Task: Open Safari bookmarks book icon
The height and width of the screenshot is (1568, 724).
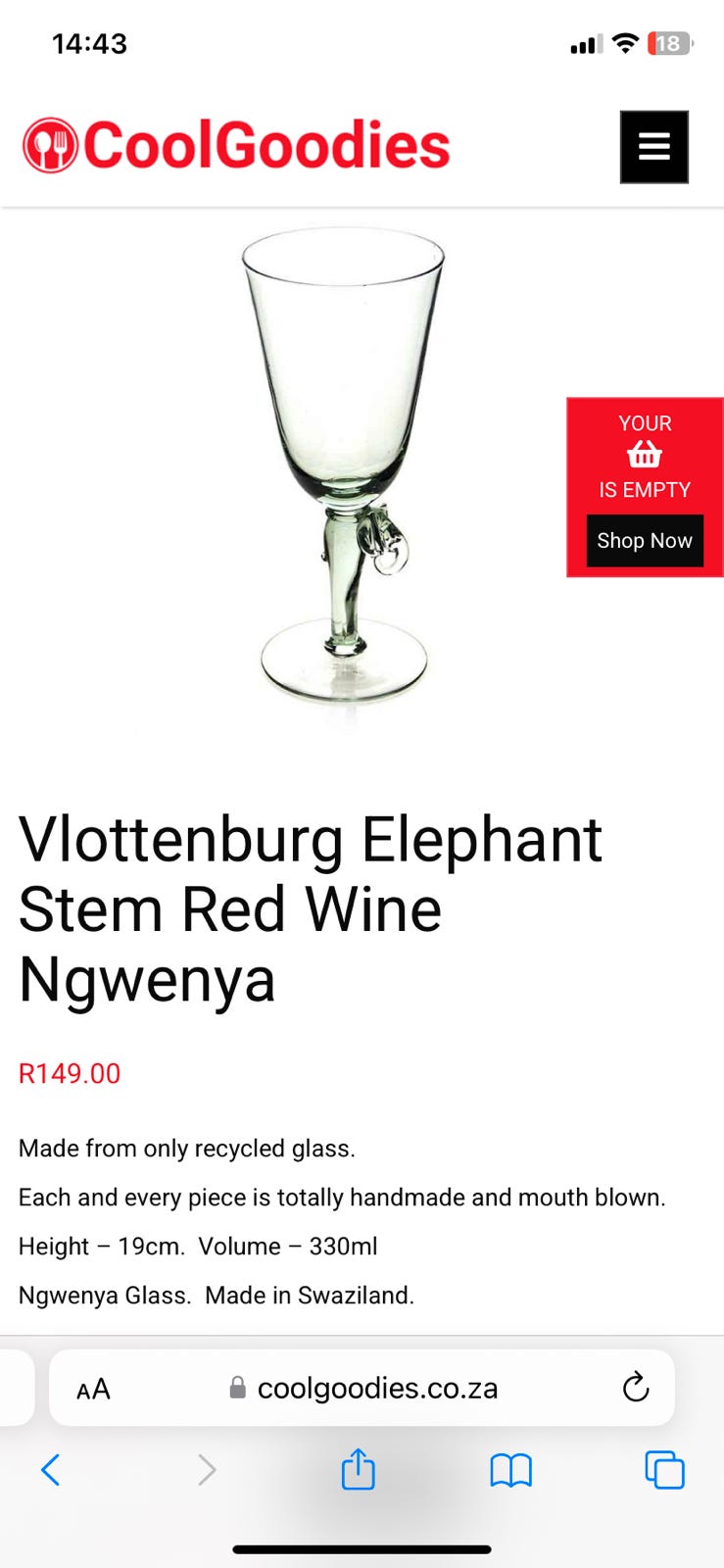Action: click(x=510, y=1470)
